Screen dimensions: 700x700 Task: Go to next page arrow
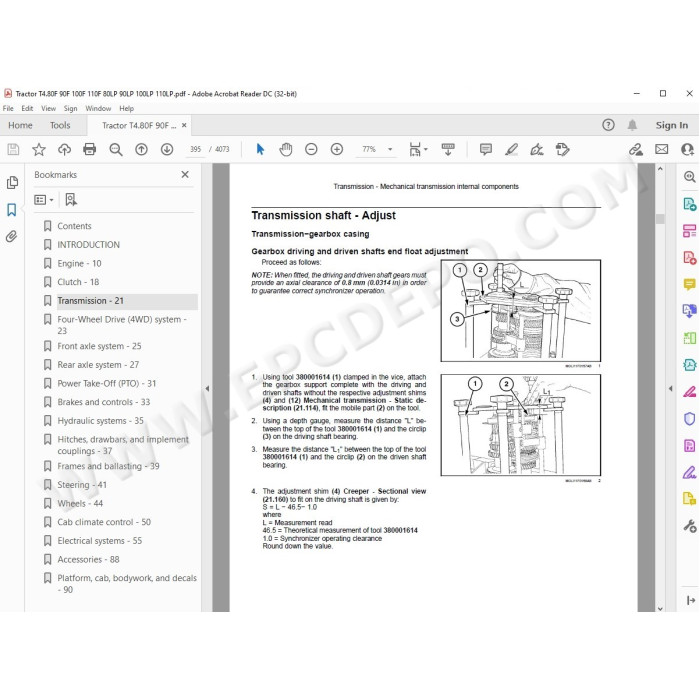[167, 149]
